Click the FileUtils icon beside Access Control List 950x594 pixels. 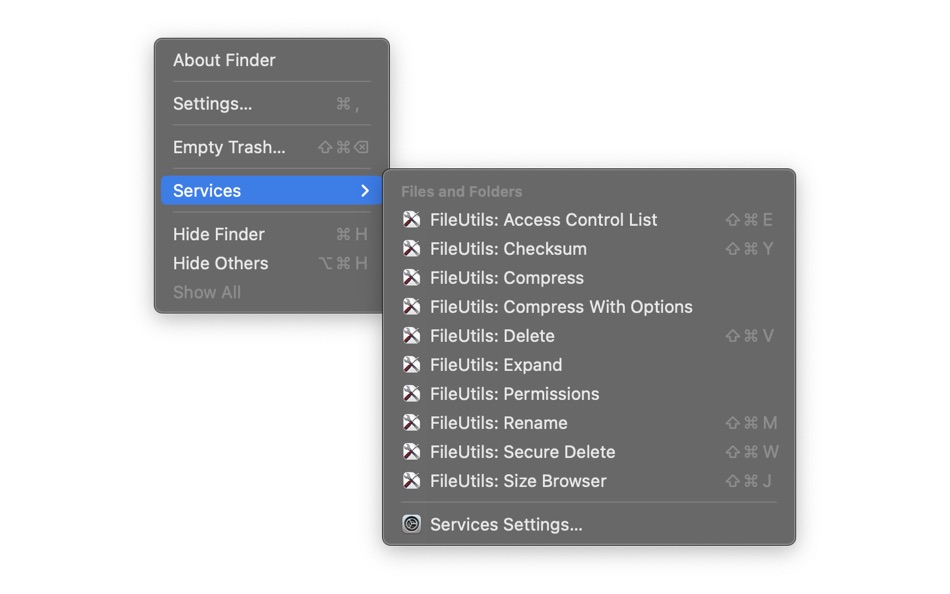[x=411, y=220]
